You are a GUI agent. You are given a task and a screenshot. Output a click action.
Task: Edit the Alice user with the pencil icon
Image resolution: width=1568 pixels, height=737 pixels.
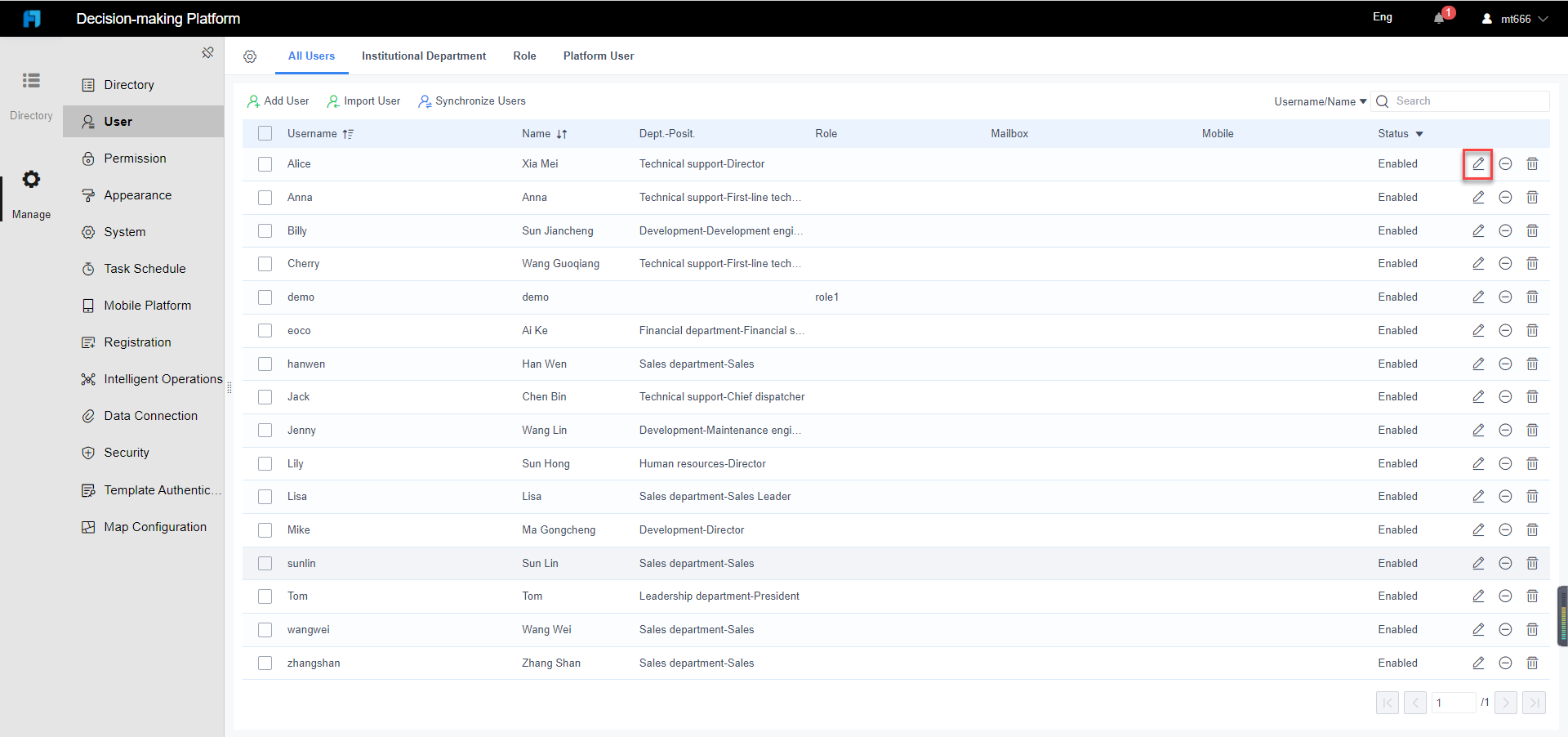pos(1478,163)
